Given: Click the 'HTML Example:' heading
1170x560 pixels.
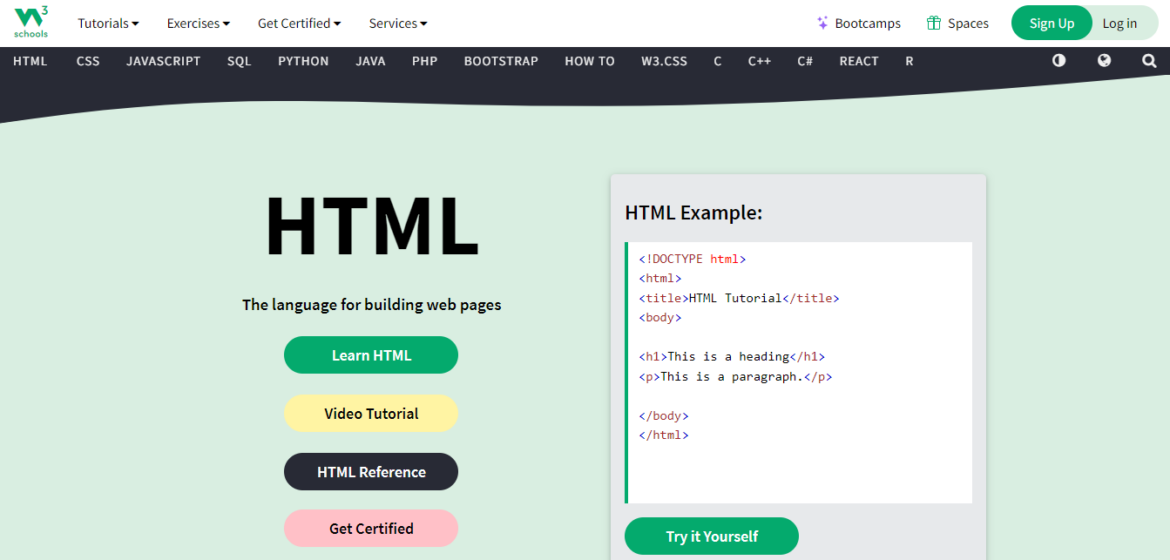Looking at the screenshot, I should (694, 214).
